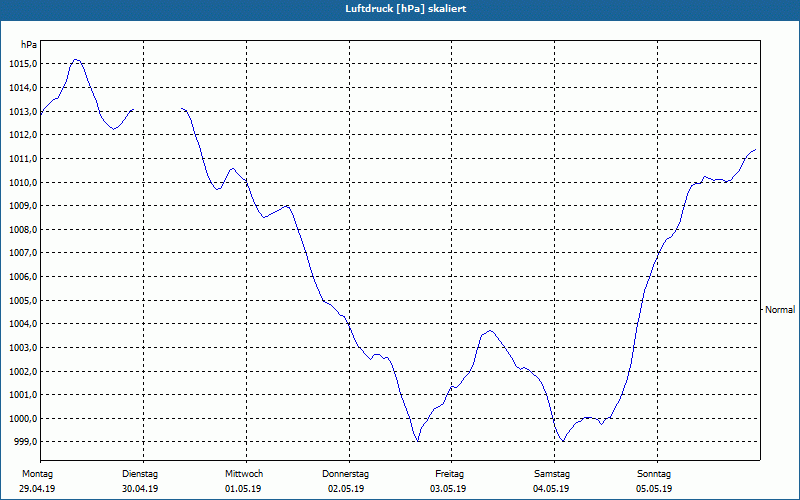Click the 1002,0 axis value
Image resolution: width=800 pixels, height=500 pixels.
tap(23, 371)
